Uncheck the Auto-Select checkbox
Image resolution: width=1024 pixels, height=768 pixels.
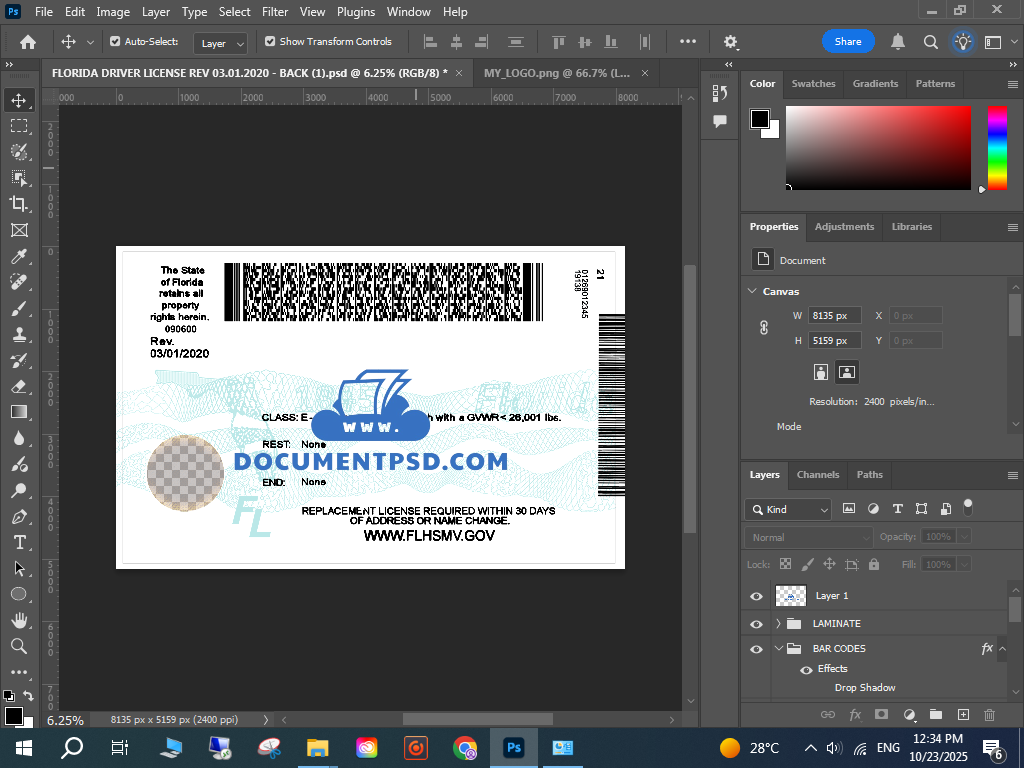click(x=115, y=42)
